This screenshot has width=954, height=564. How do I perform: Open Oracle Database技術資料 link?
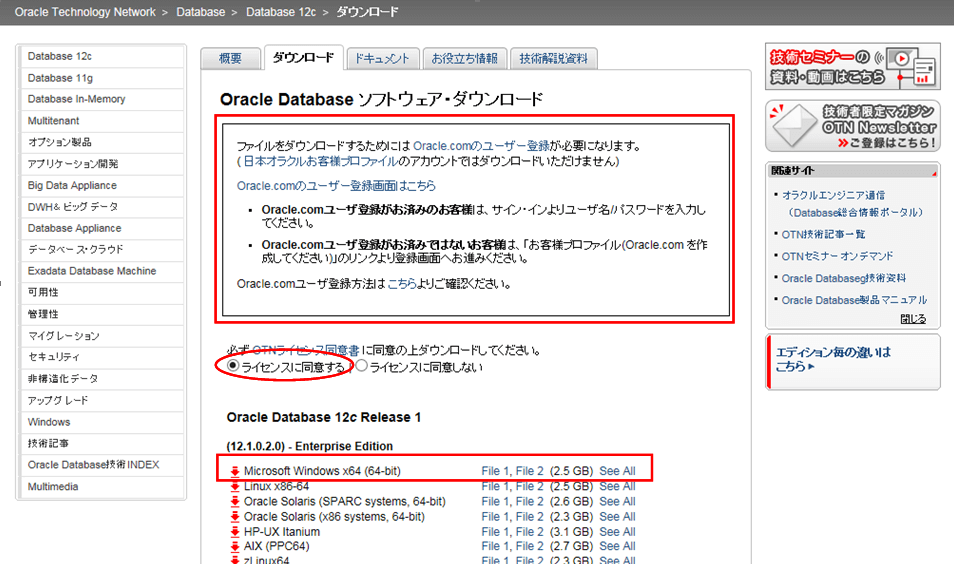(x=844, y=278)
